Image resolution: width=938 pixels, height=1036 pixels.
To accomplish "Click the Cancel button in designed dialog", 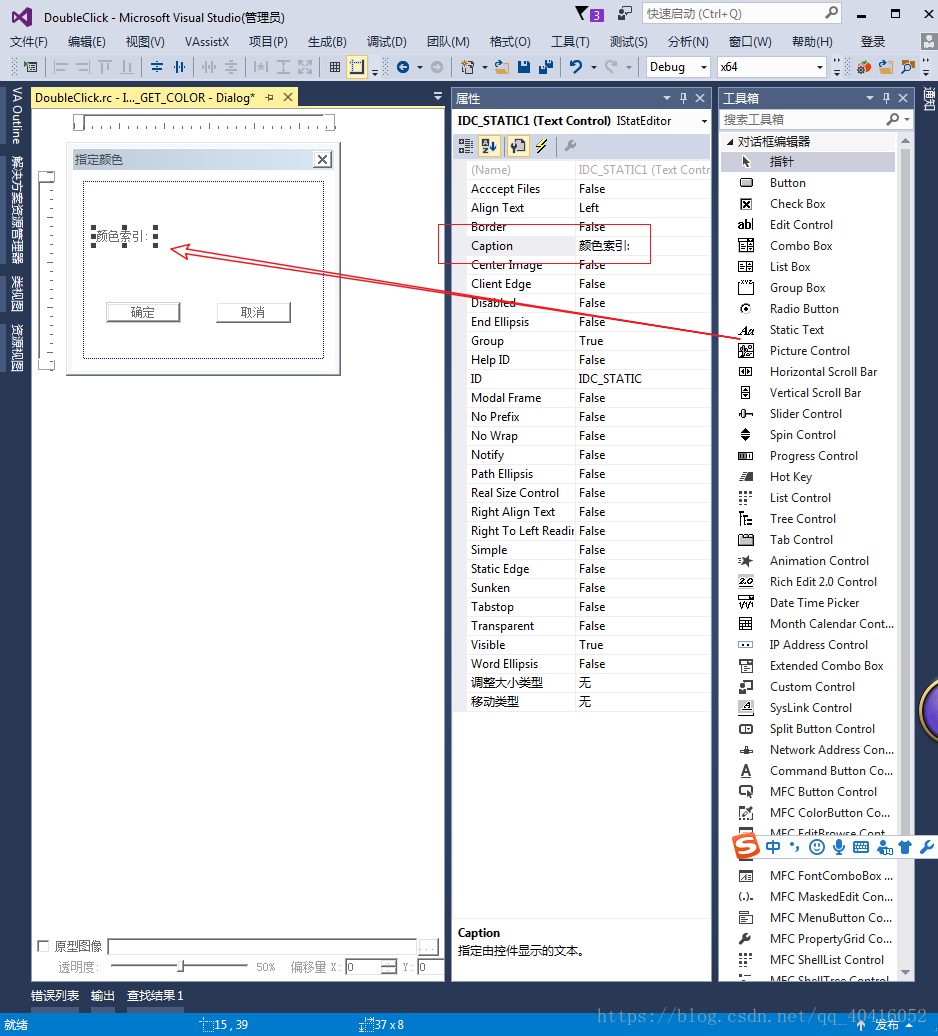I will point(253,312).
